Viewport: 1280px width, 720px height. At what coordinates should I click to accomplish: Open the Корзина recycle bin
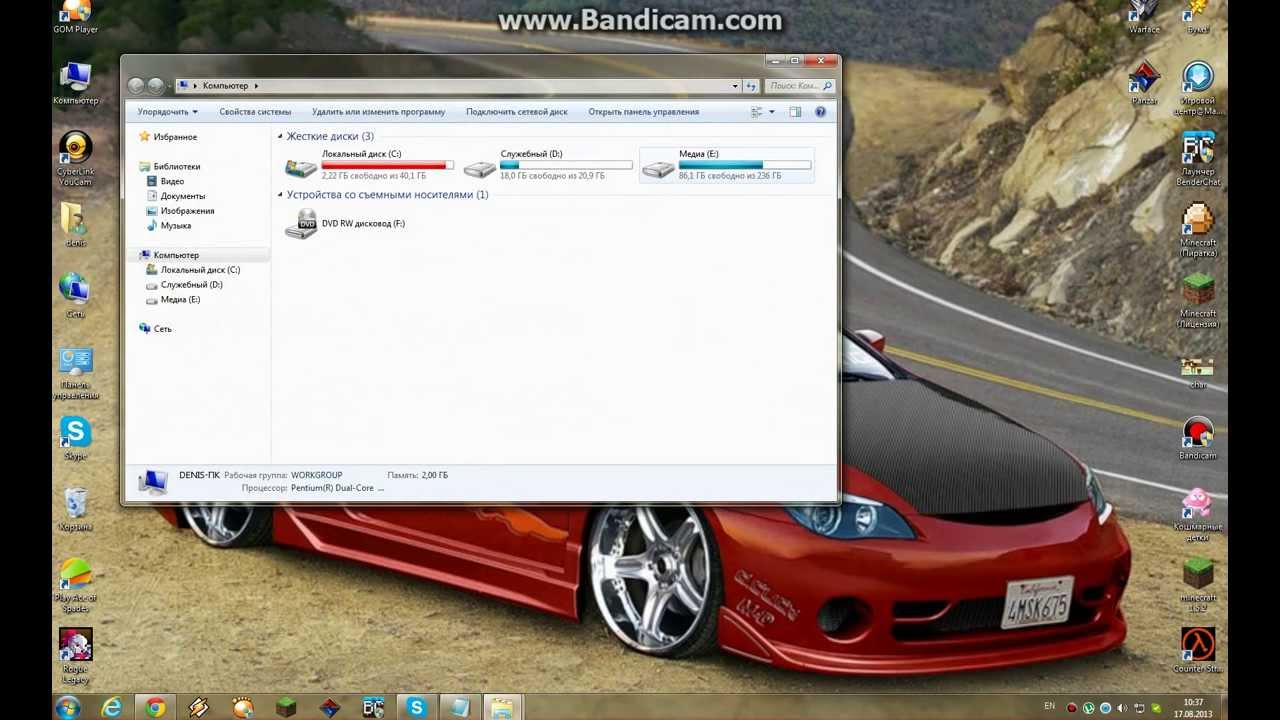click(x=75, y=509)
